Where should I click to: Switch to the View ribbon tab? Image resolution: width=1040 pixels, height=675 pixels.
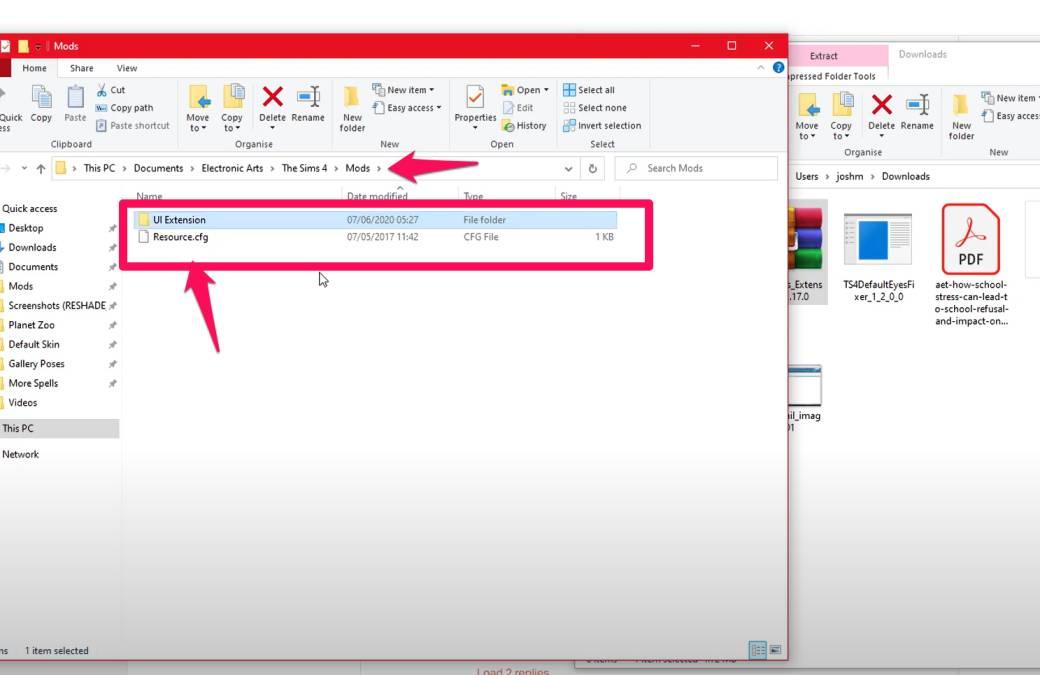[x=125, y=67]
